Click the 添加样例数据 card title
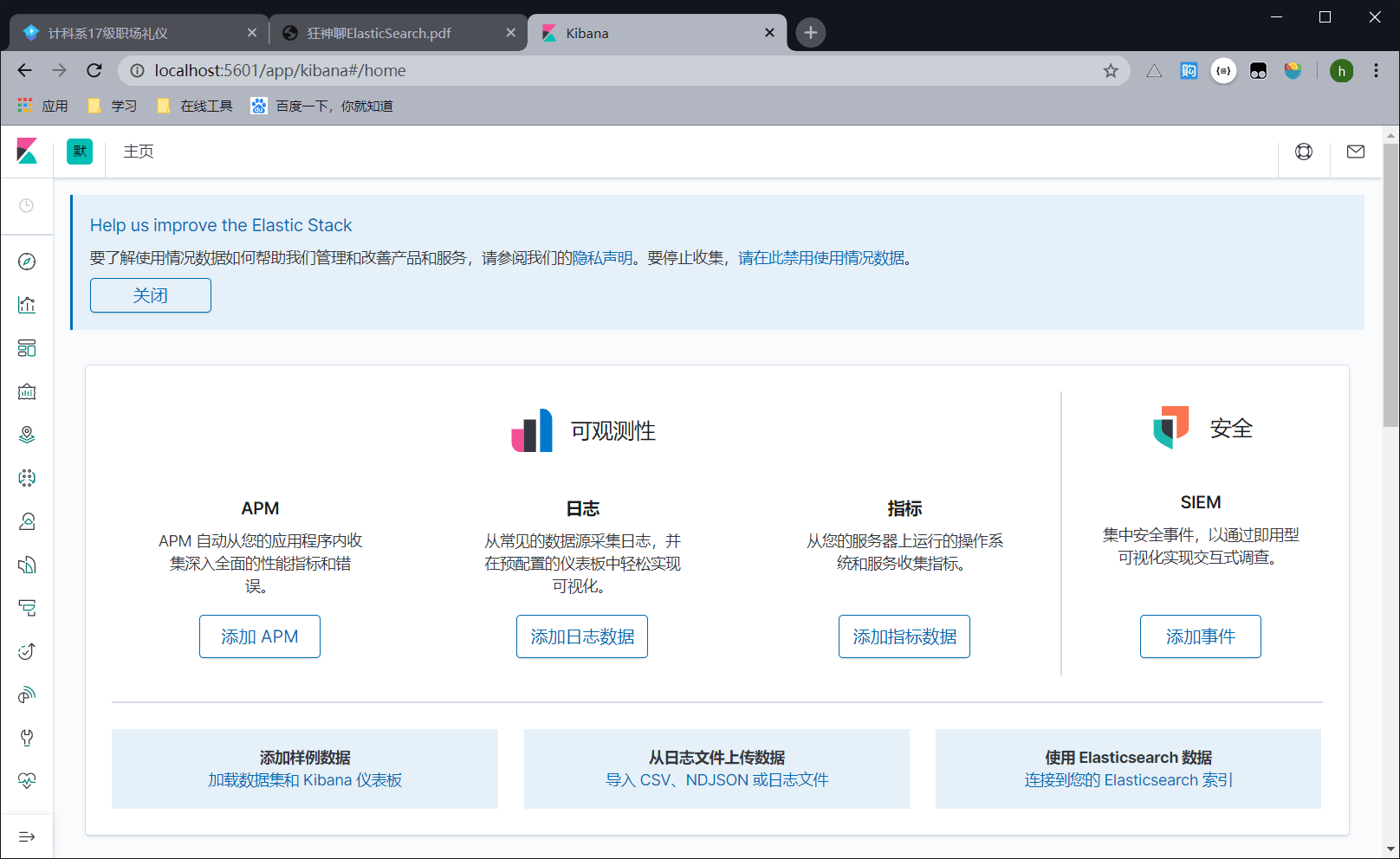 (x=305, y=758)
